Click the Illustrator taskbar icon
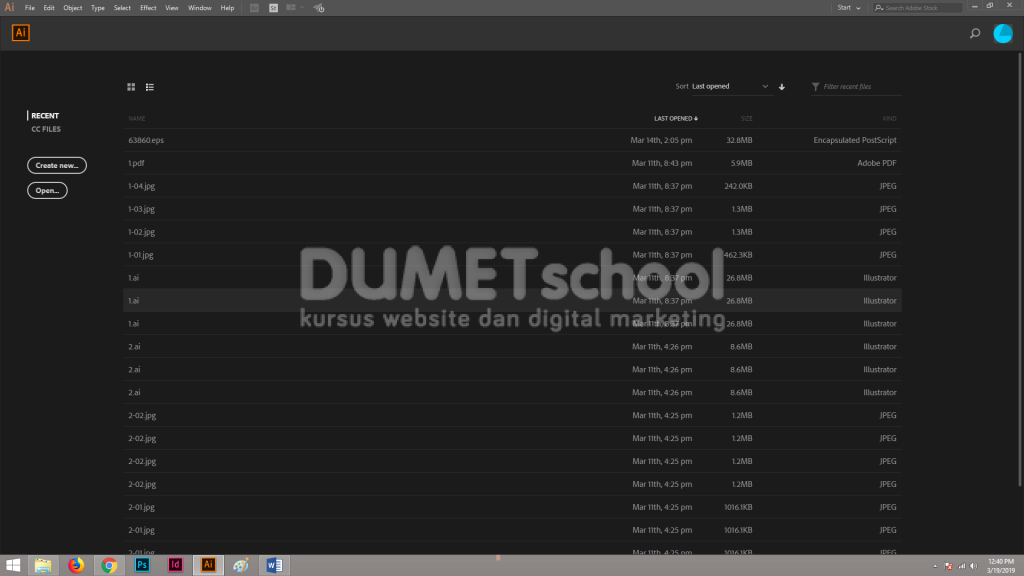Viewport: 1024px width, 576px height. (208, 565)
